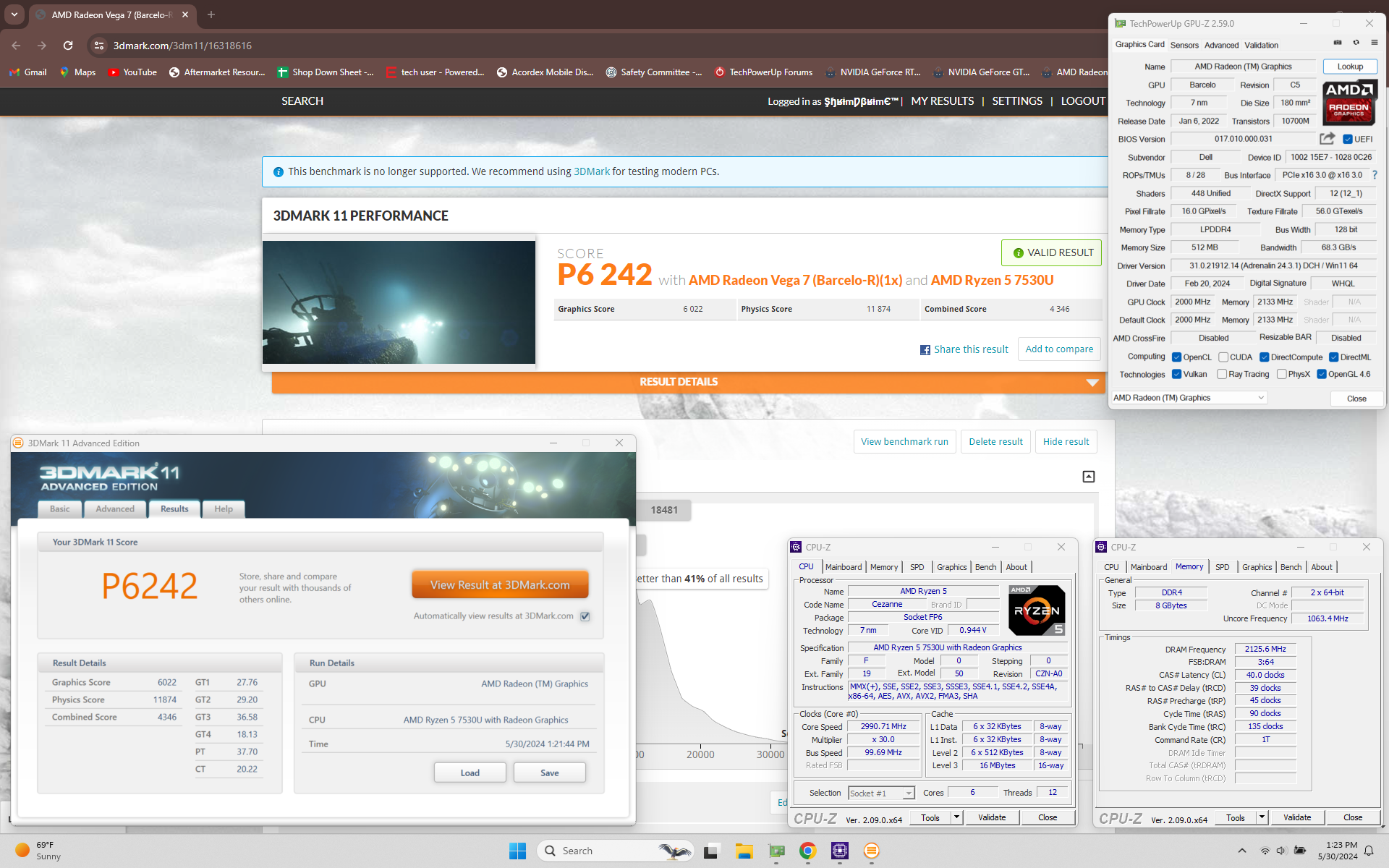Open Tools dropdown arrow in CPU-Z Memory window
Viewport: 1389px width, 868px height.
coord(1262,817)
